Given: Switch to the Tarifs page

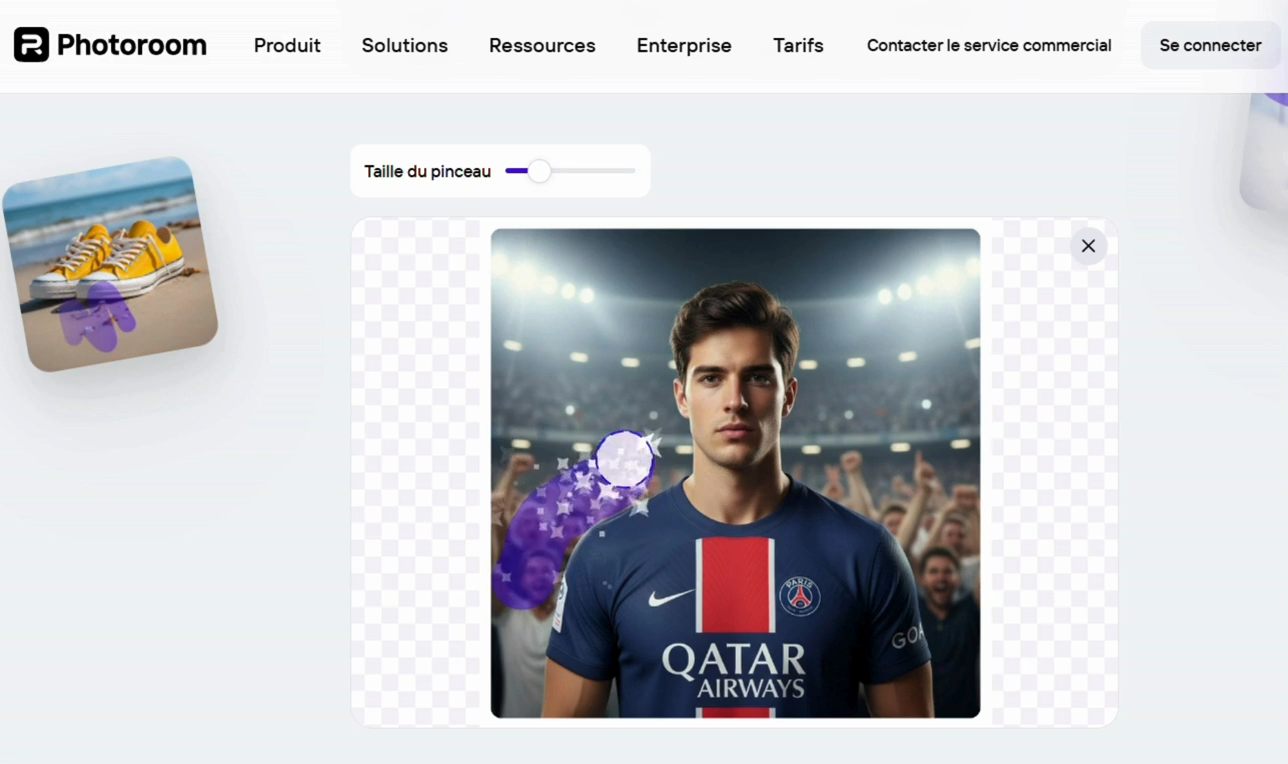Looking at the screenshot, I should pos(797,45).
